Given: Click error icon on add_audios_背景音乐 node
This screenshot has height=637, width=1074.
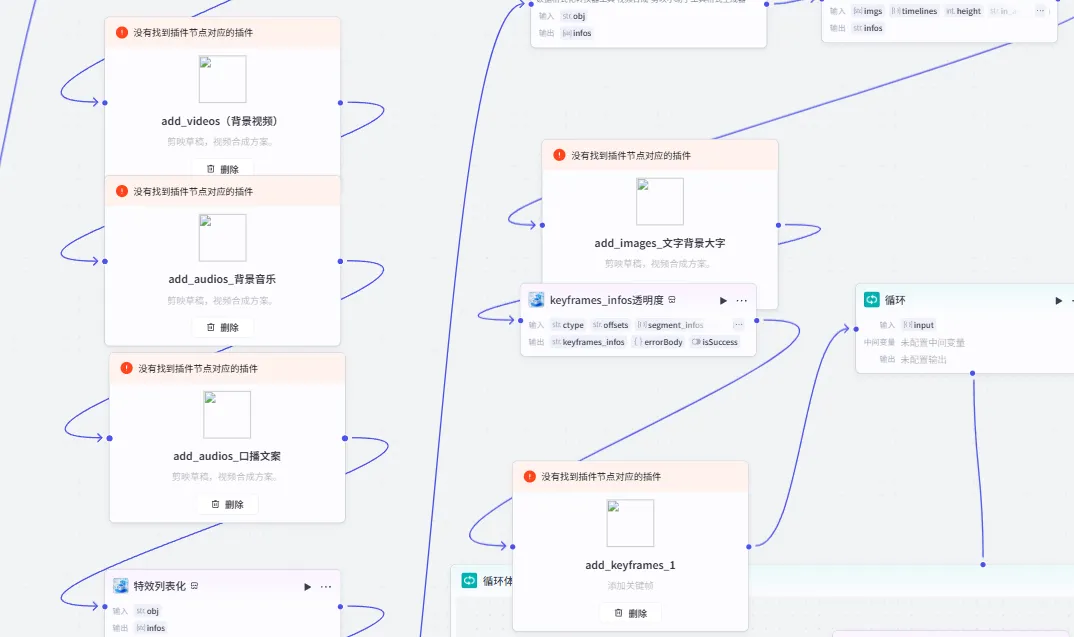Looking at the screenshot, I should [122, 191].
